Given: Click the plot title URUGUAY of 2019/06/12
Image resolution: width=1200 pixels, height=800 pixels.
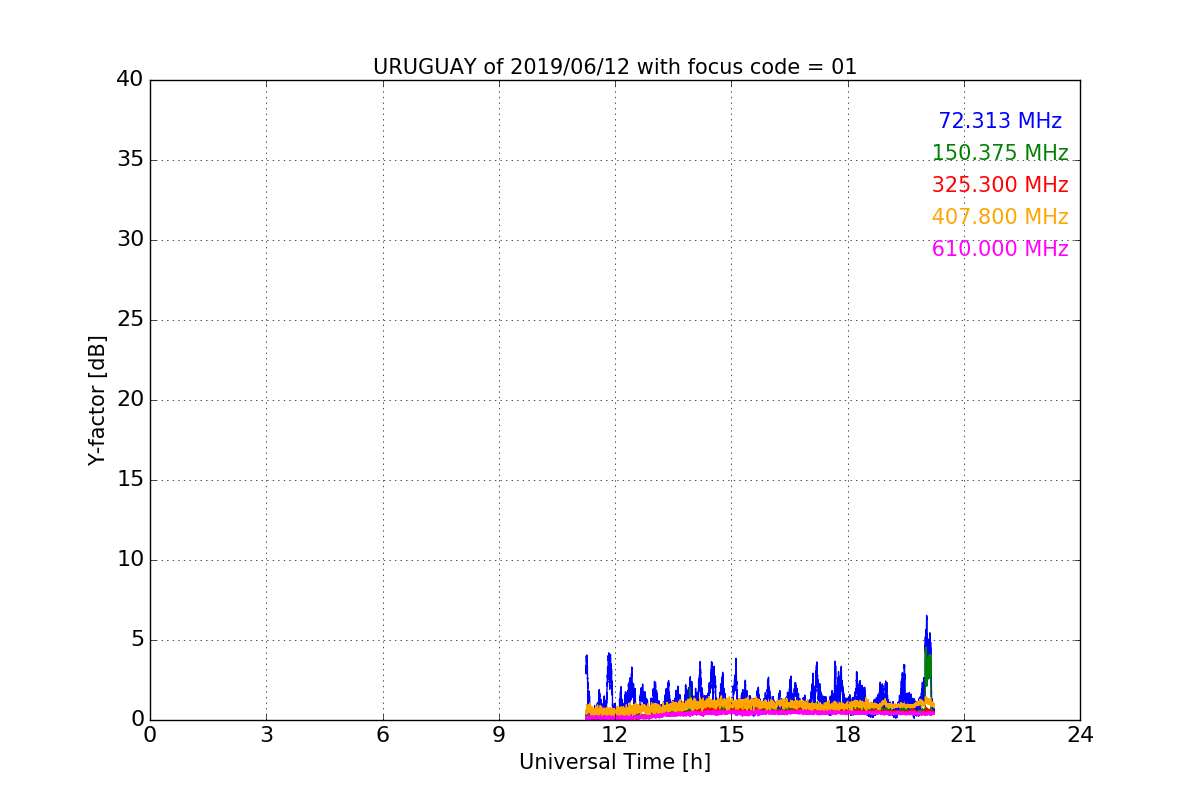Looking at the screenshot, I should pos(615,67).
